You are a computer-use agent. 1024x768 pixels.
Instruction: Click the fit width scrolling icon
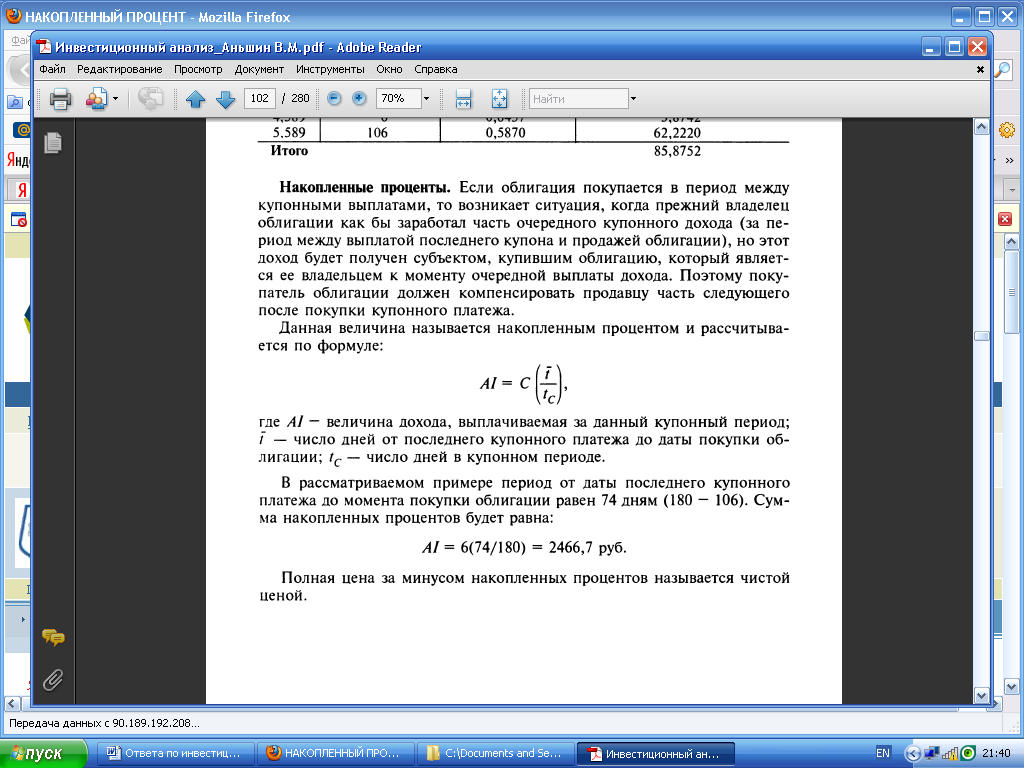[464, 99]
